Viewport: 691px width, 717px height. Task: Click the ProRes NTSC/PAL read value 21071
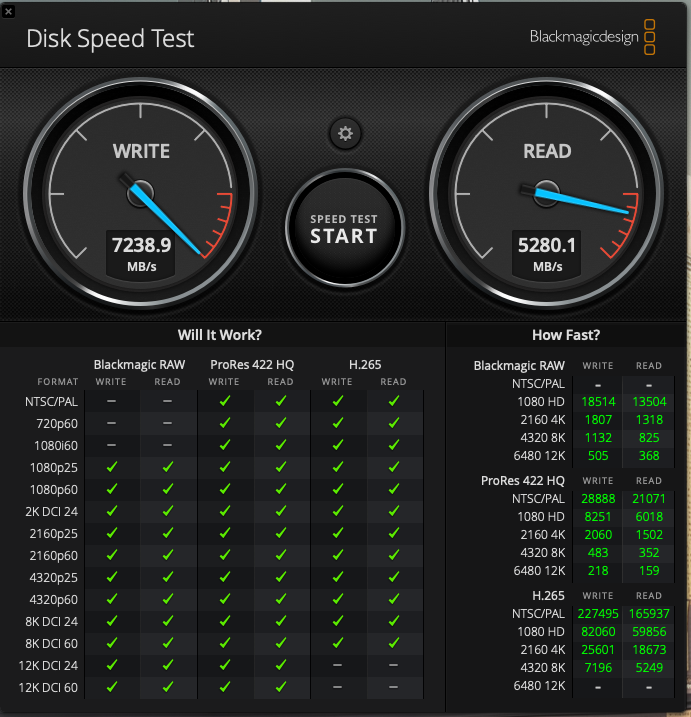point(649,499)
